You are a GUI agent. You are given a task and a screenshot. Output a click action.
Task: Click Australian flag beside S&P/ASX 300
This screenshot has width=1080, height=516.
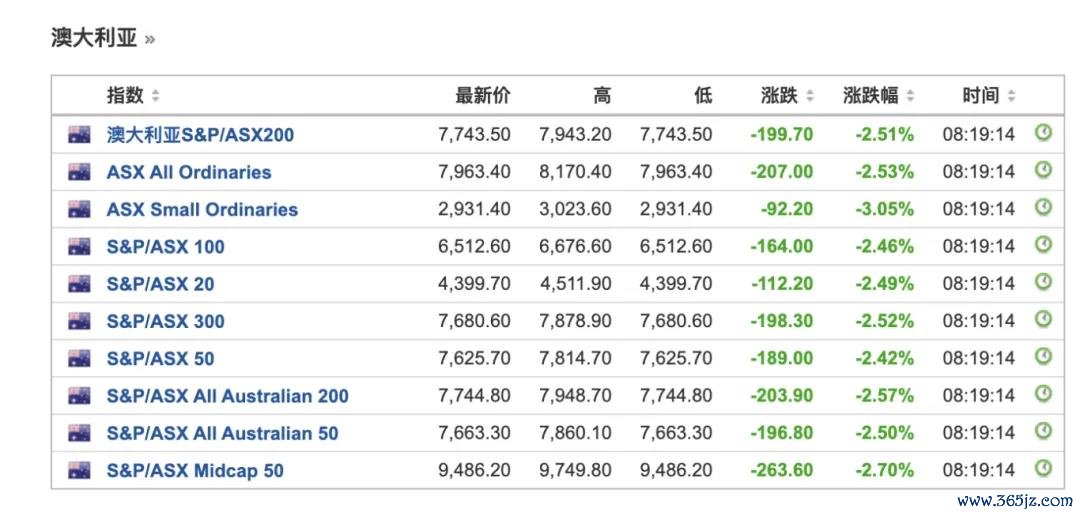coord(79,321)
